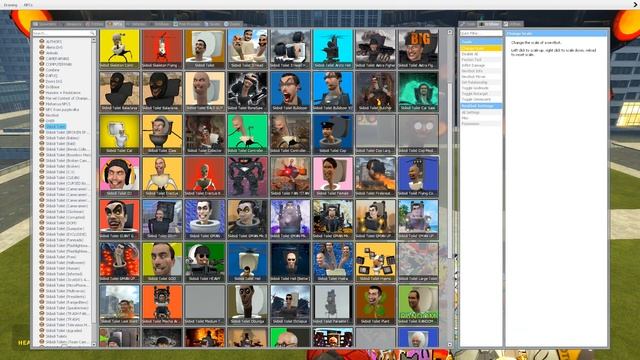Open the NPCs tab in spawn menu

coord(115,24)
